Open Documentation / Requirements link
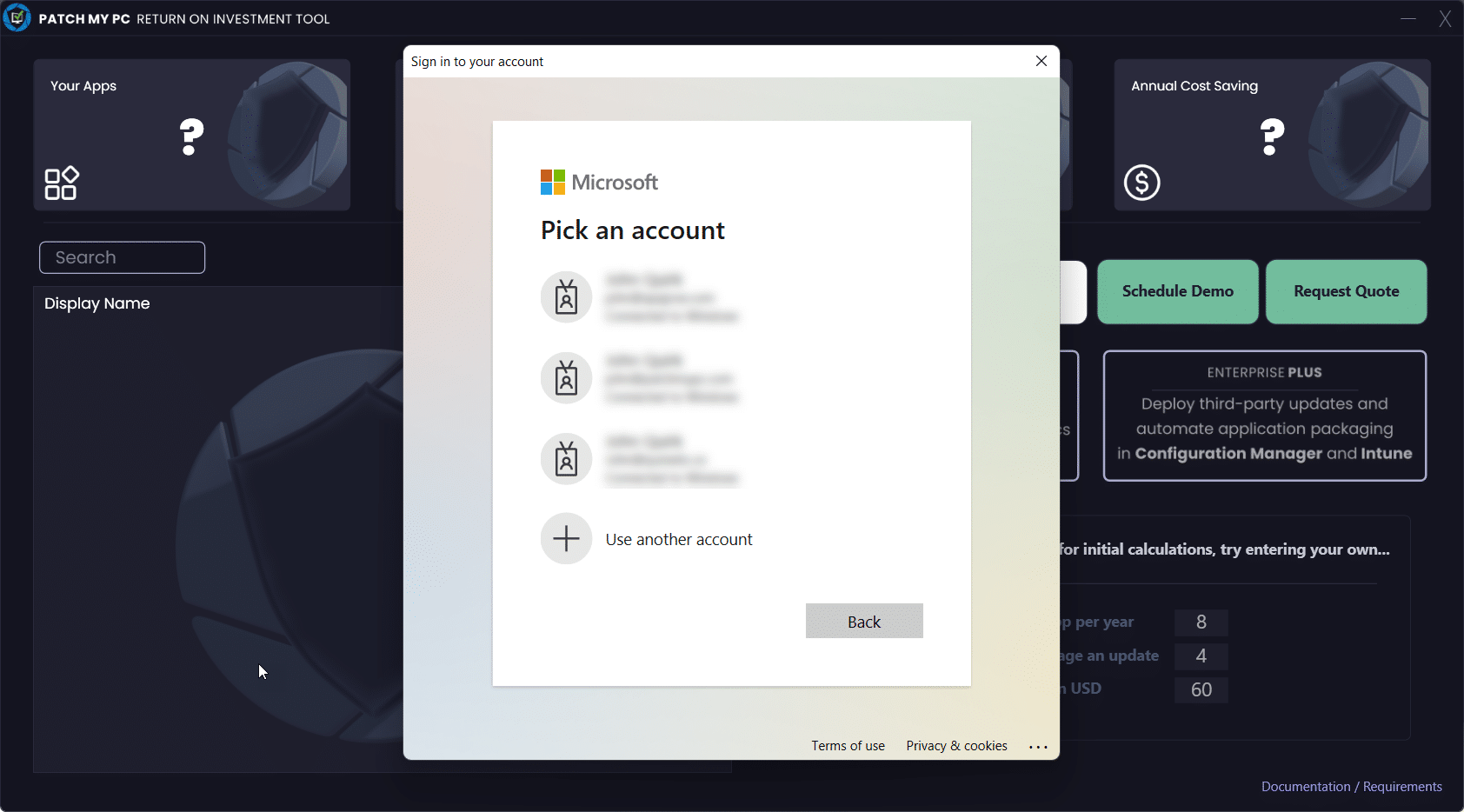The height and width of the screenshot is (812, 1464). [1351, 787]
